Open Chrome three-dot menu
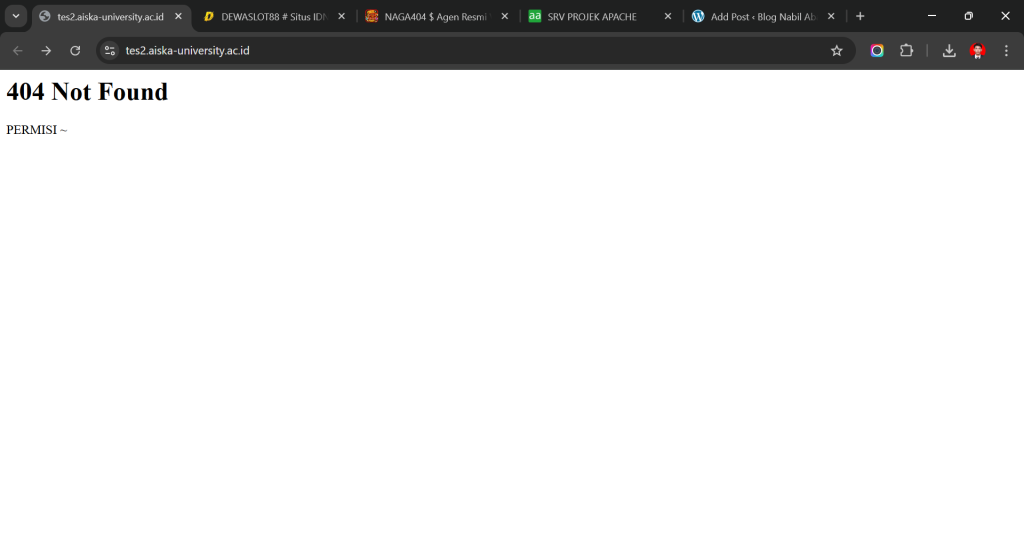This screenshot has height=538, width=1024. [1006, 51]
